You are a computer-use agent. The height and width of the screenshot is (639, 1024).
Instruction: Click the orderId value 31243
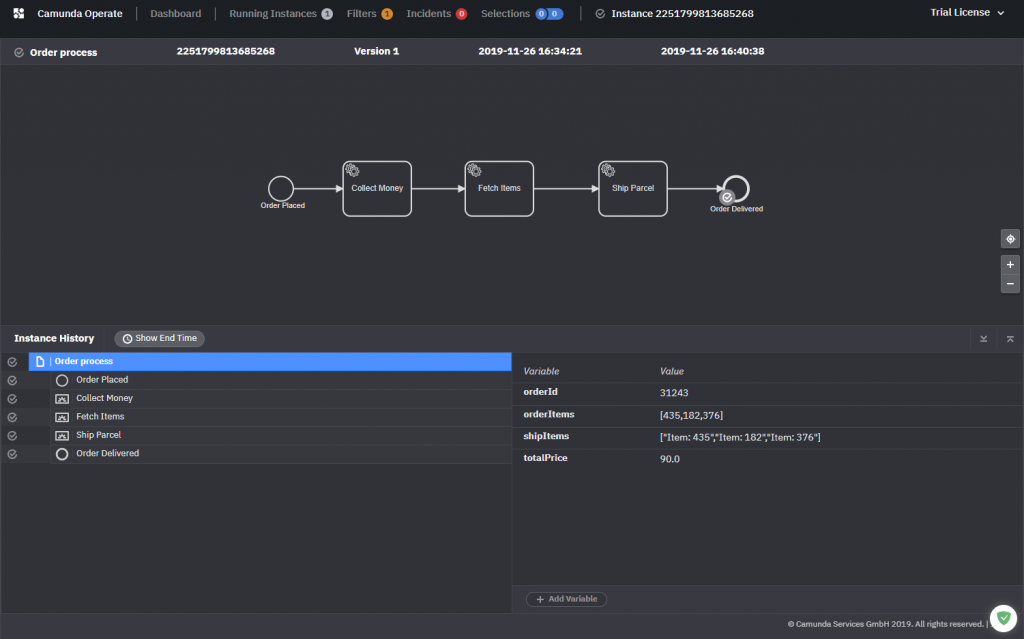pyautogui.click(x=674, y=393)
